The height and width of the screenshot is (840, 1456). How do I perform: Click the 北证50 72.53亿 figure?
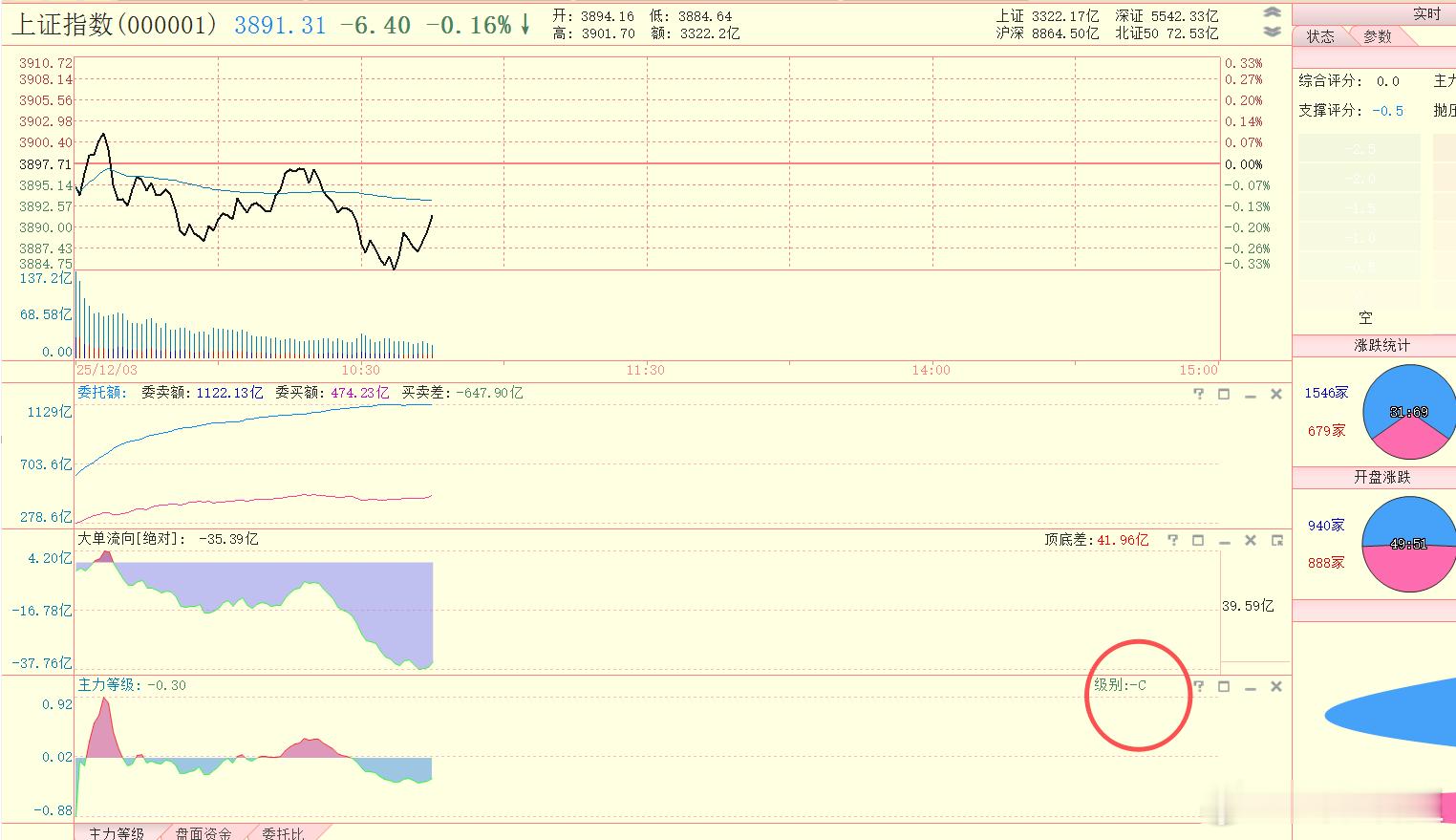pyautogui.click(x=1167, y=33)
